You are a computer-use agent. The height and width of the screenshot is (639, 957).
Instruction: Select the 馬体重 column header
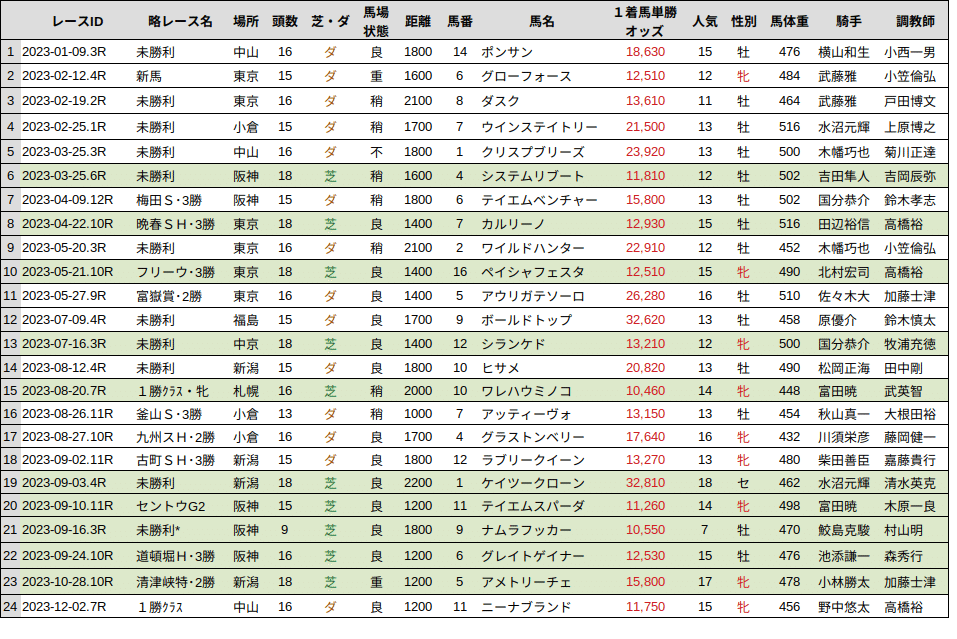pos(789,21)
